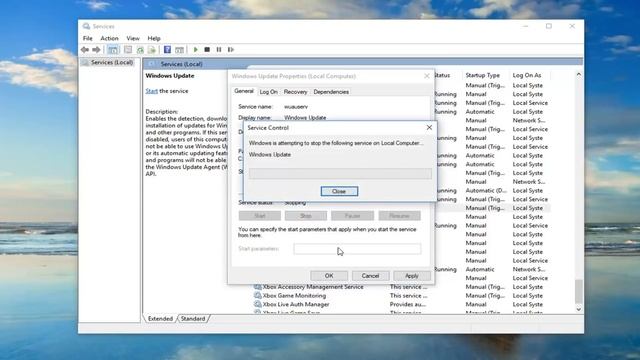The height and width of the screenshot is (360, 640).
Task: Click the scroll down arrow of services list
Action: (578, 309)
